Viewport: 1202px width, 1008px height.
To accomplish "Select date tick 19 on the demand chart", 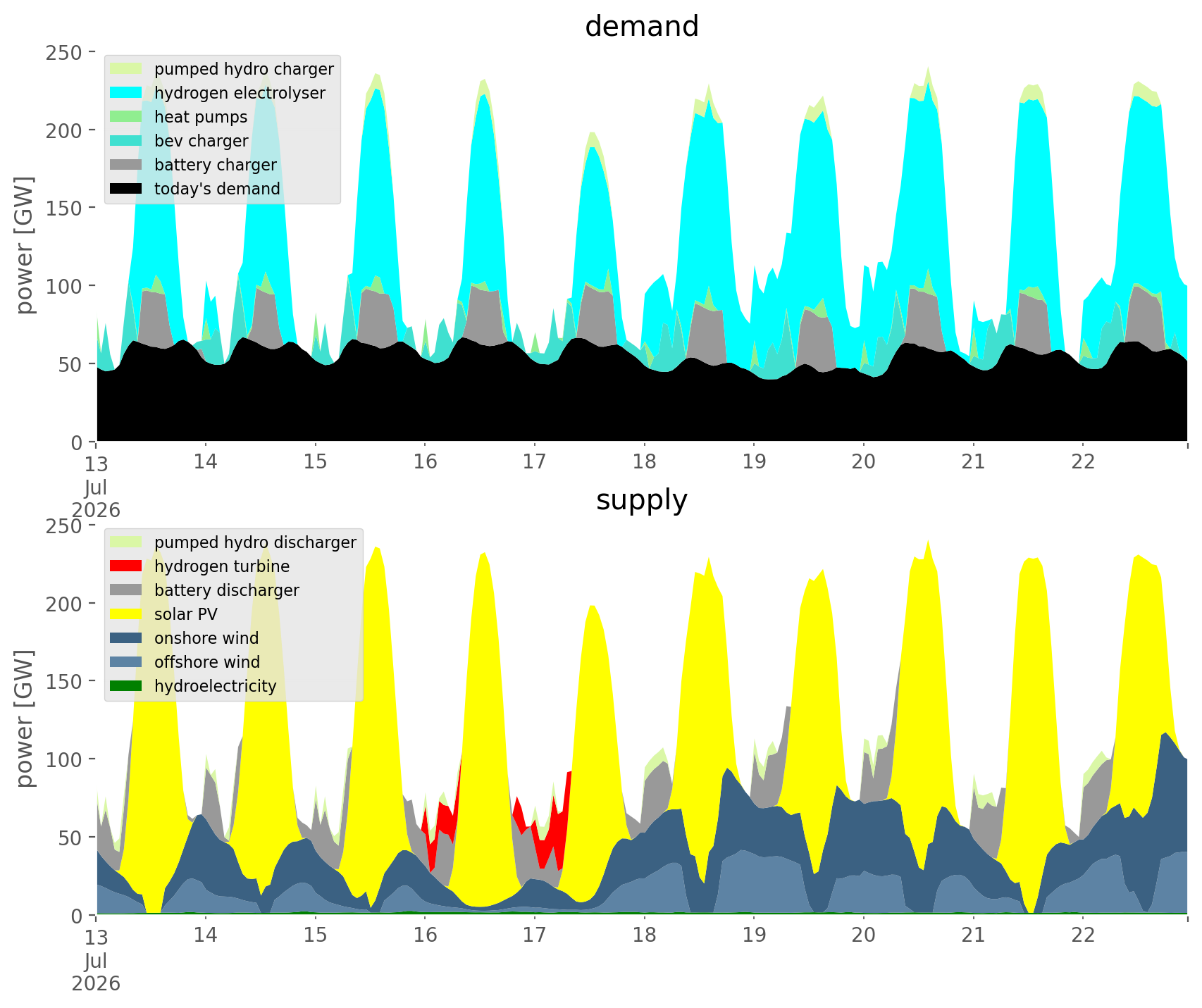I will 754,461.
